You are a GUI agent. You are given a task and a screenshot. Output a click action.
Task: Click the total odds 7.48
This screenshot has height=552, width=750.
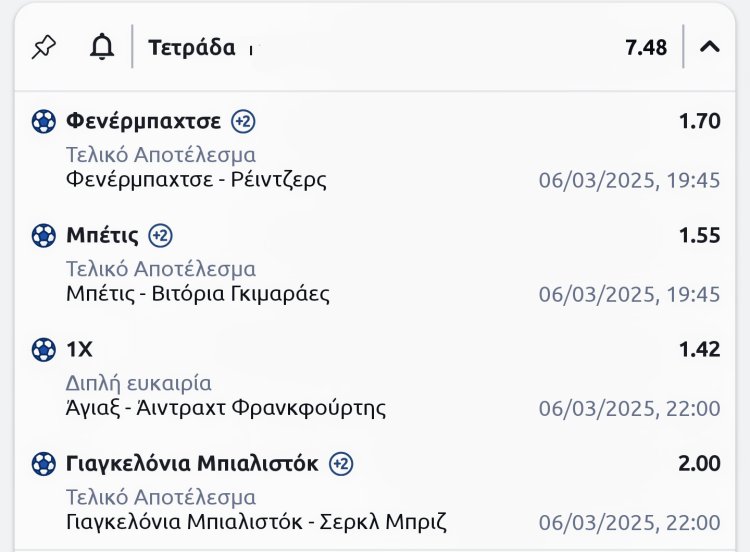(x=646, y=47)
